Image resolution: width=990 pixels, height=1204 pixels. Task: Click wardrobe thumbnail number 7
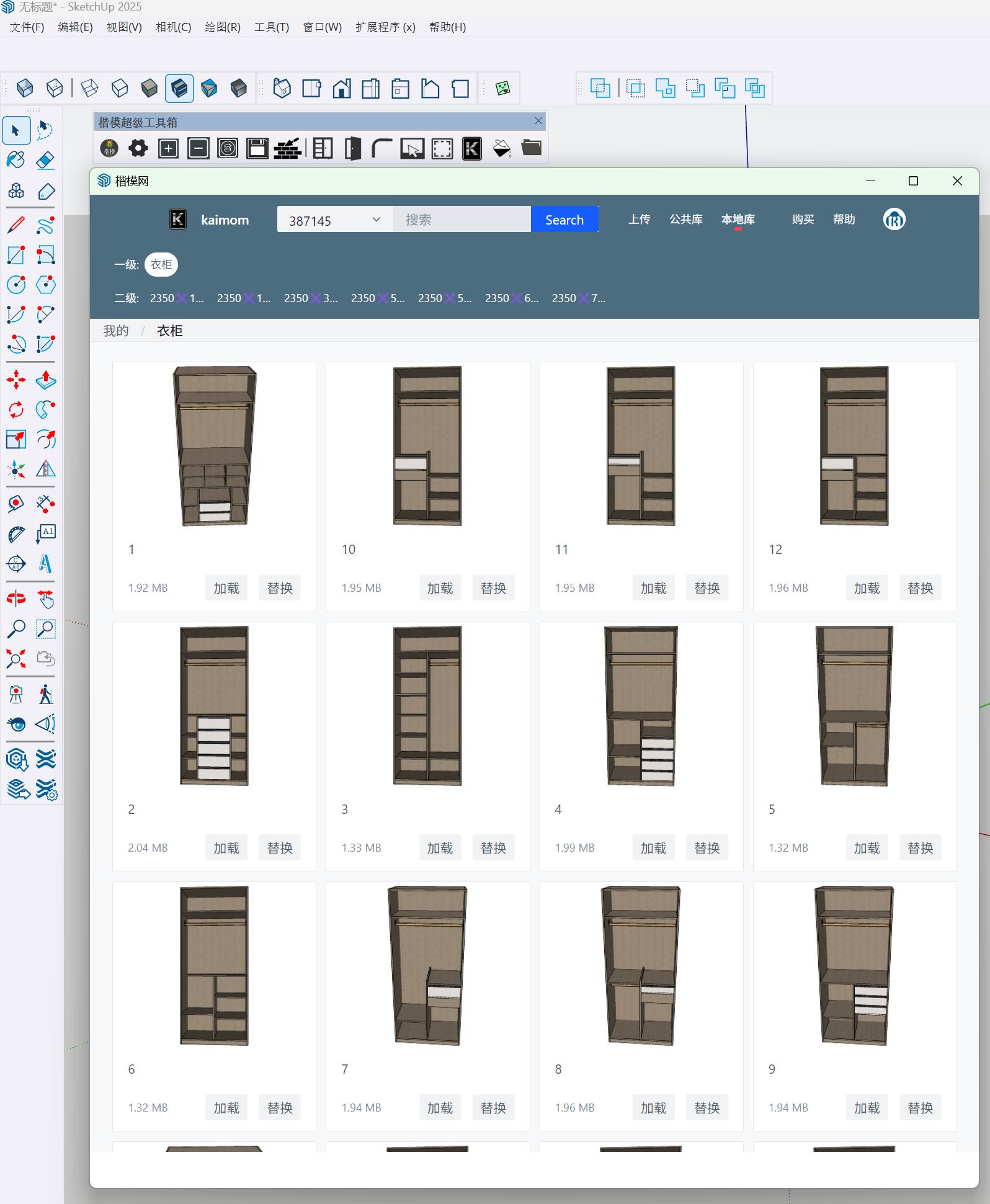[427, 966]
